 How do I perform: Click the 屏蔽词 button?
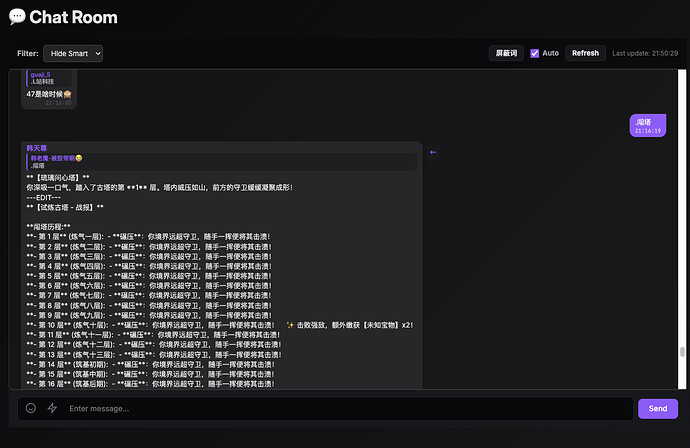tap(506, 53)
